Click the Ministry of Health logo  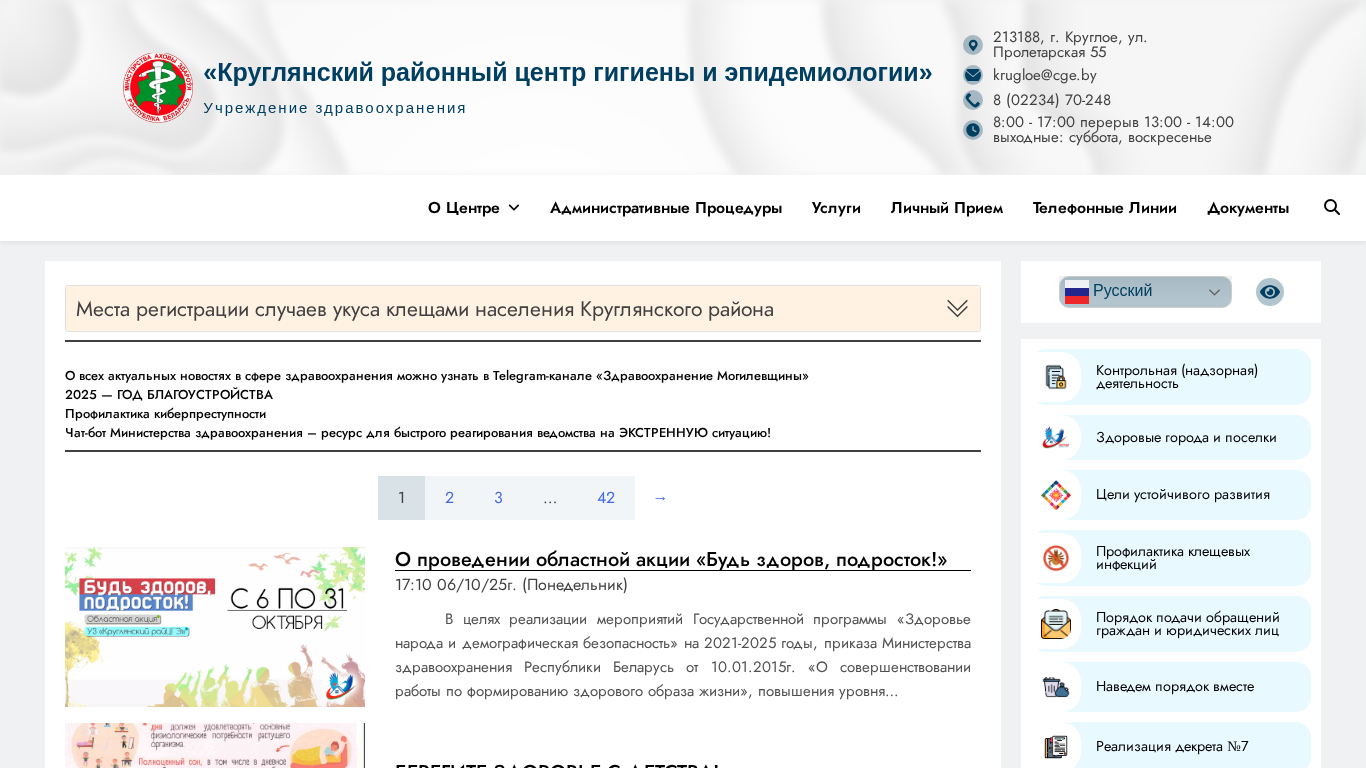tap(158, 88)
